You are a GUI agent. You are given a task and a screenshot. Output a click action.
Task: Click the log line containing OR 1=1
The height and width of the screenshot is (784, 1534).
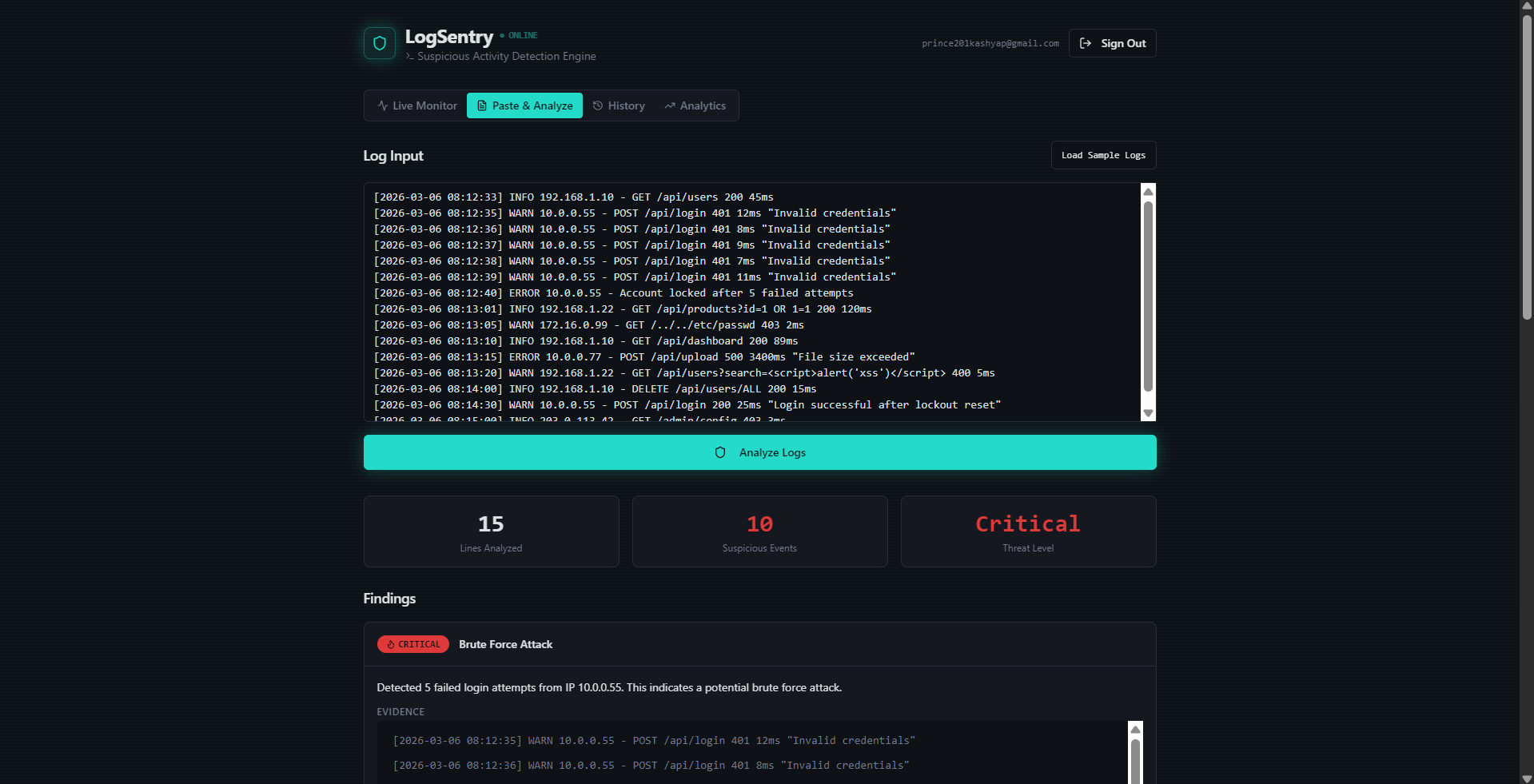point(623,308)
